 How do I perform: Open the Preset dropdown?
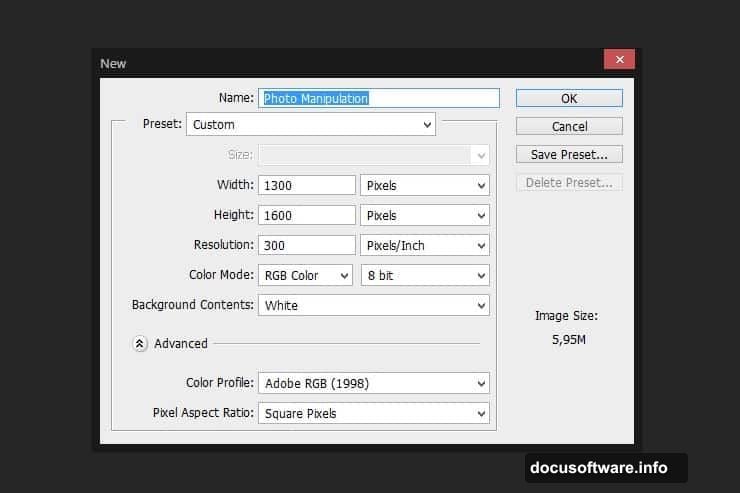pyautogui.click(x=311, y=125)
